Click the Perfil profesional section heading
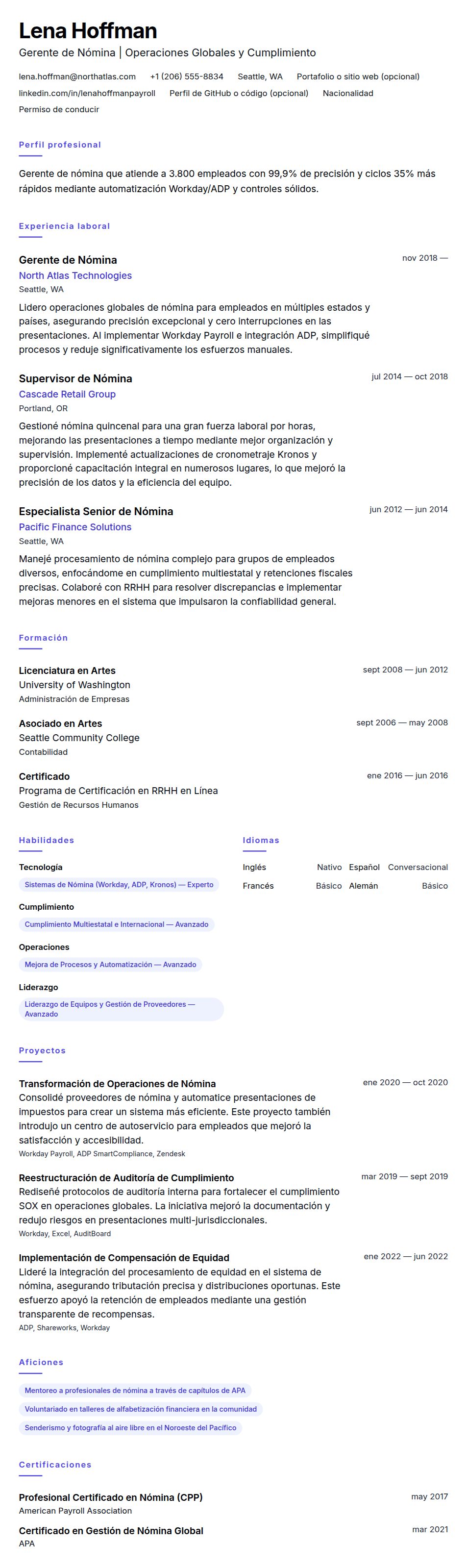467x1568 pixels. [60, 145]
